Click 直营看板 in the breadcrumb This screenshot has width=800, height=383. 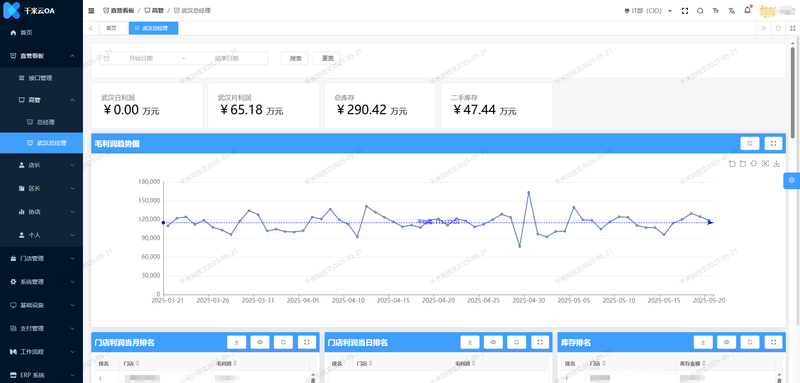tap(119, 11)
